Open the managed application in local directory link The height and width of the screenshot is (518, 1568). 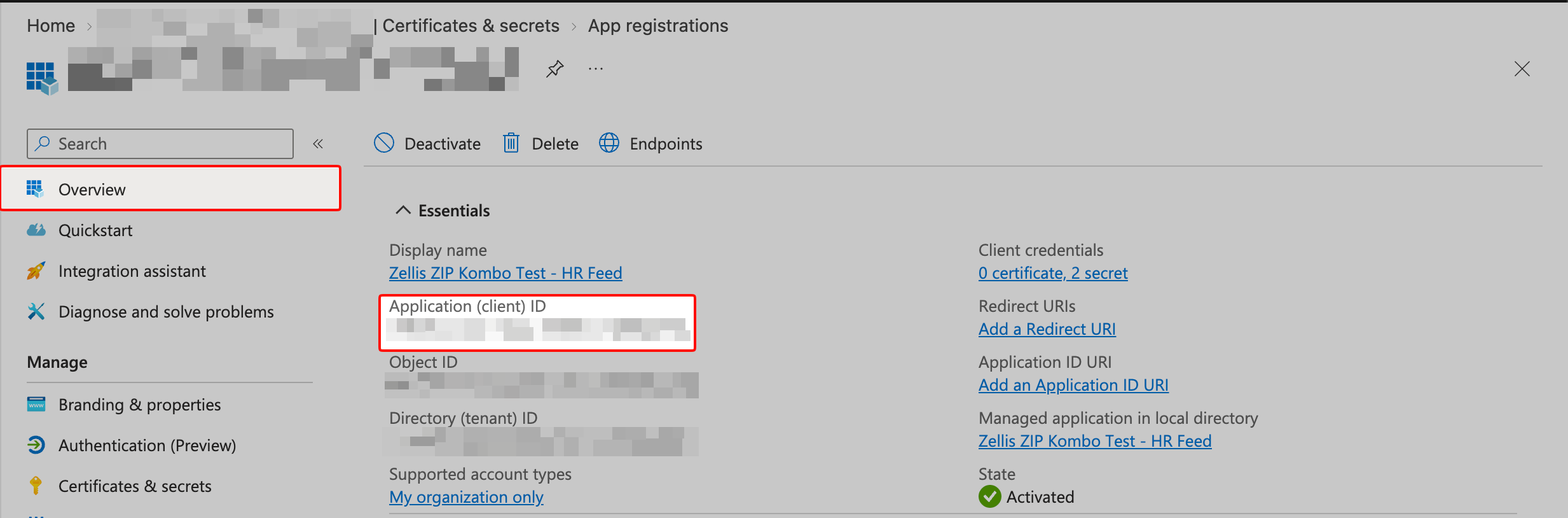1095,441
